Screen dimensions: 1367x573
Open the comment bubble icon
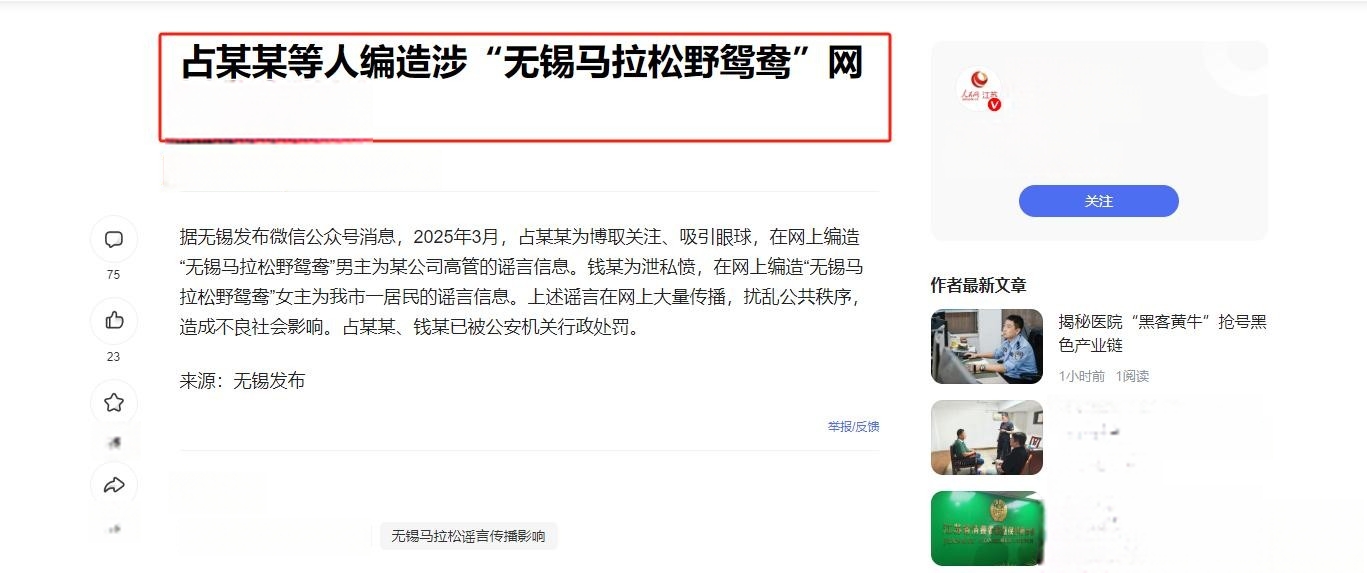tap(114, 239)
